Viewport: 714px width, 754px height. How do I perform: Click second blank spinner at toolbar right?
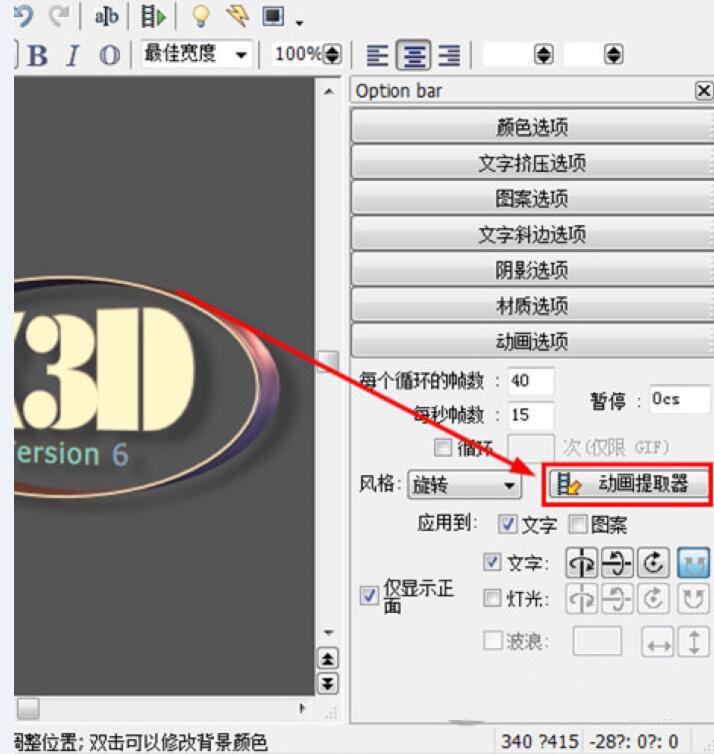[x=614, y=54]
